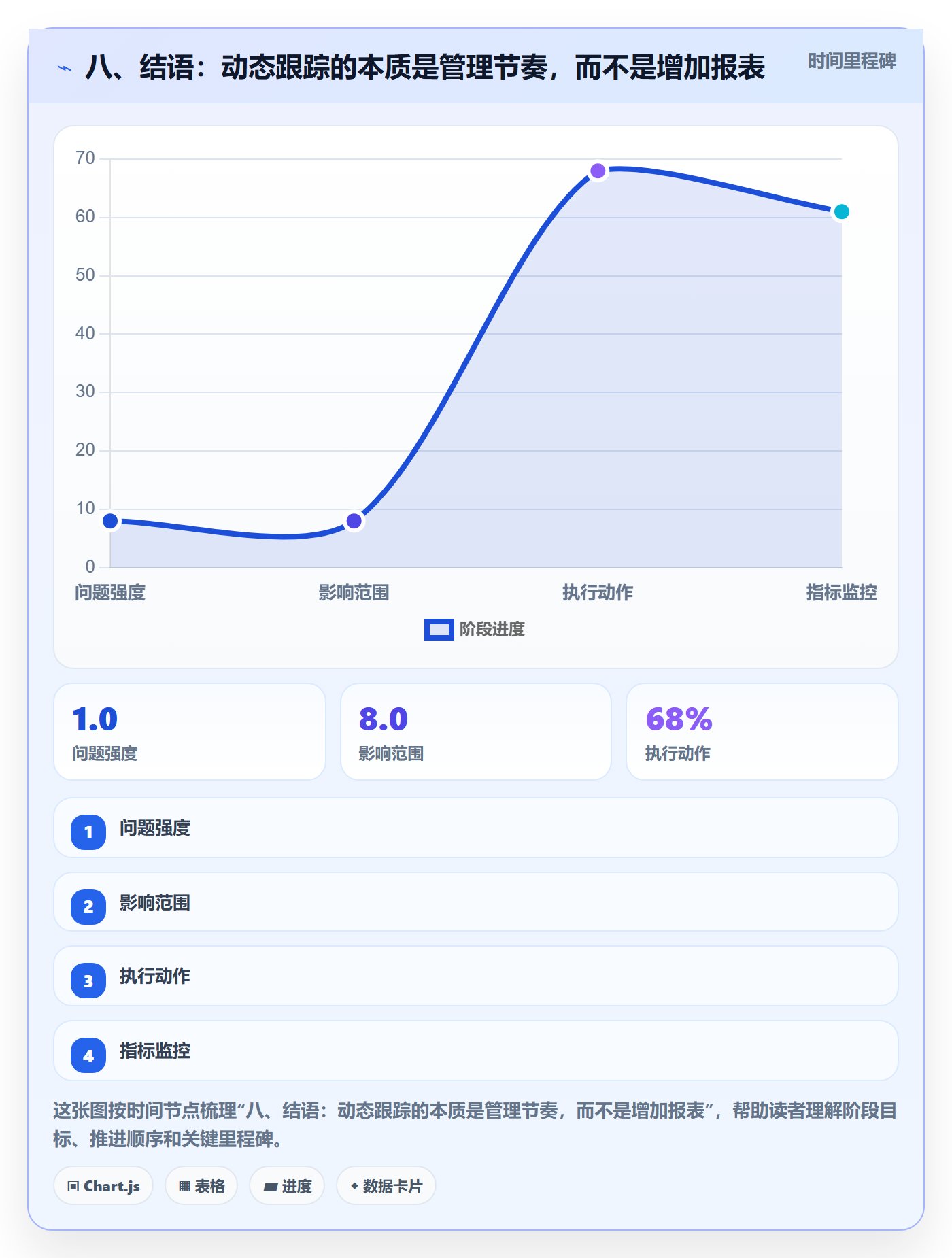952x1258 pixels.
Task: Click the 阶段进度 legend label
Action: (492, 630)
